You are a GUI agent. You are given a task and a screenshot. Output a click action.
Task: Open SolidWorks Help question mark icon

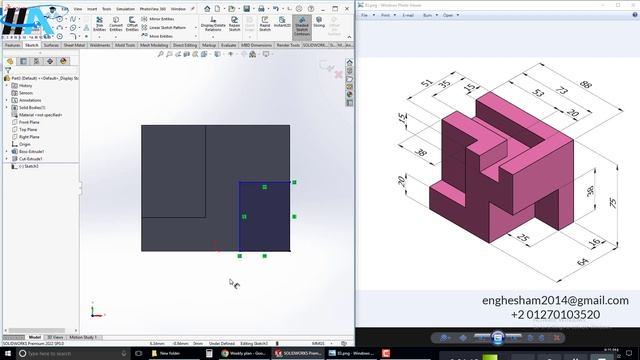click(x=311, y=9)
